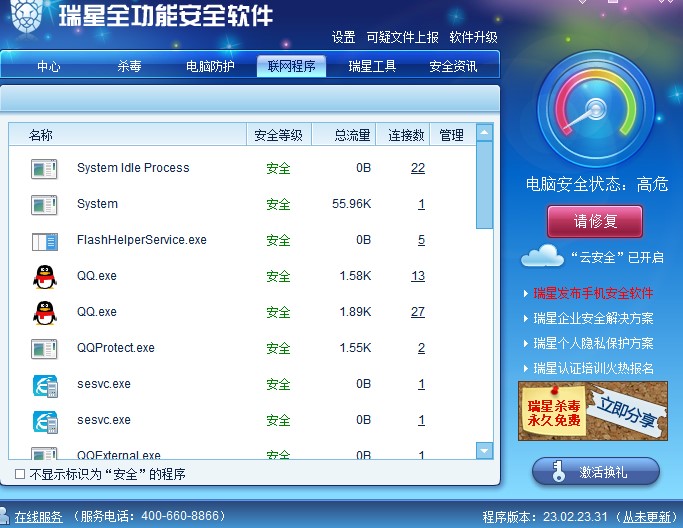This screenshot has width=683, height=528.
Task: Open the 瑞星工具 tab
Action: (372, 67)
